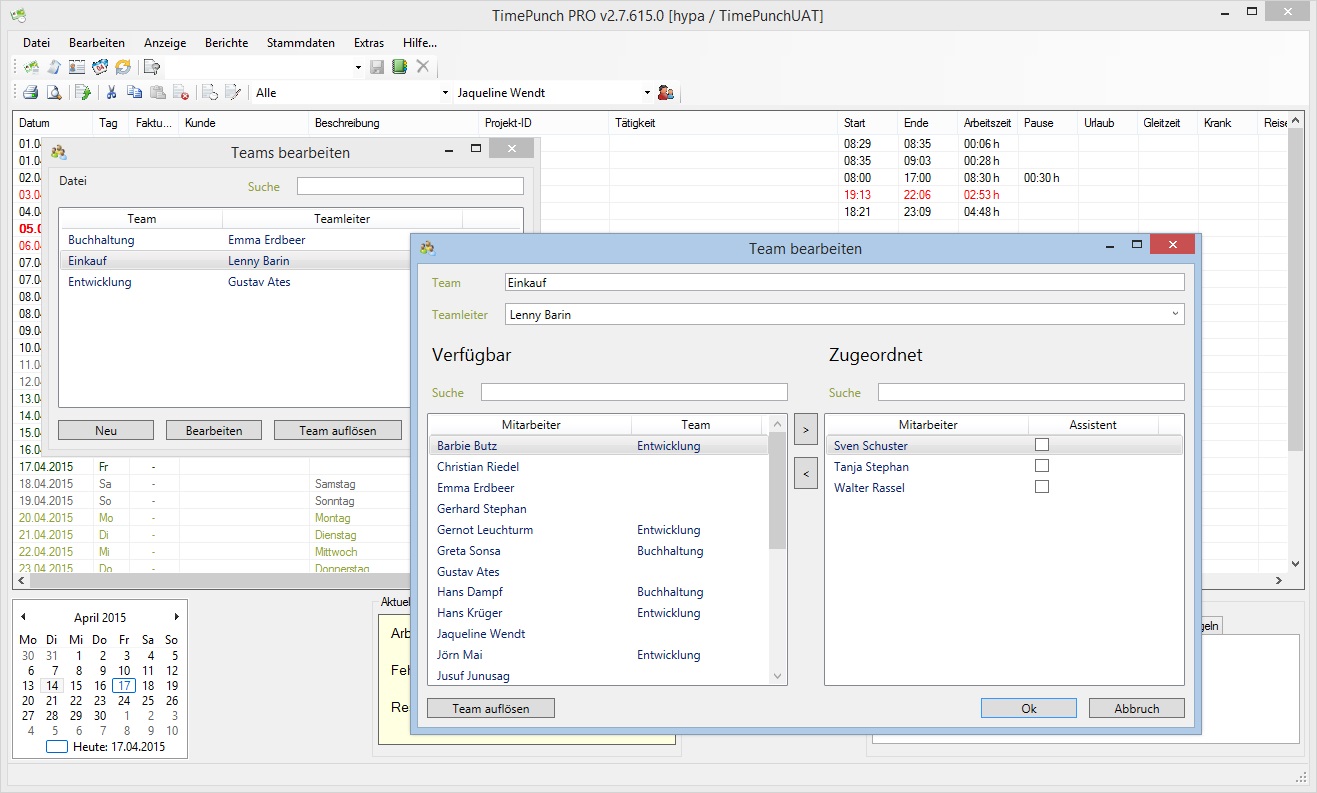The width and height of the screenshot is (1317, 793).
Task: Open the Stammdaten menu
Action: click(x=301, y=43)
